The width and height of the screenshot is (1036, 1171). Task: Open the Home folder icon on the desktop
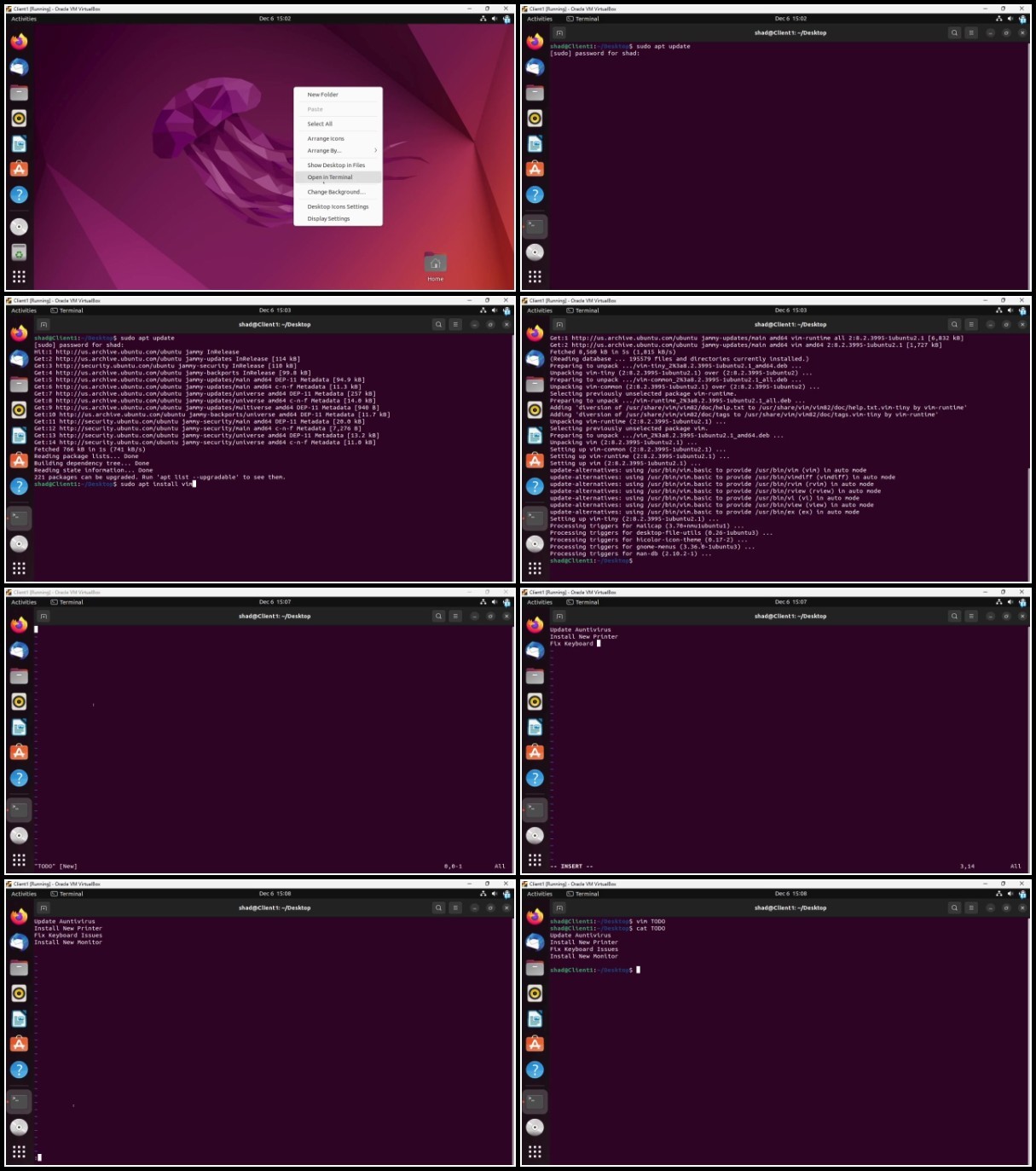coord(435,266)
